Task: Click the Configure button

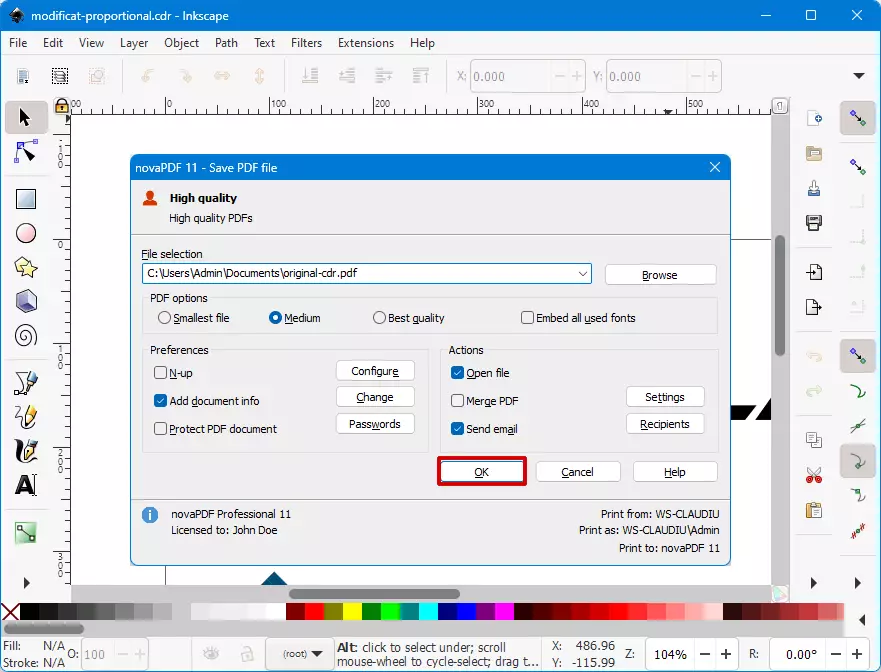Action: point(375,371)
